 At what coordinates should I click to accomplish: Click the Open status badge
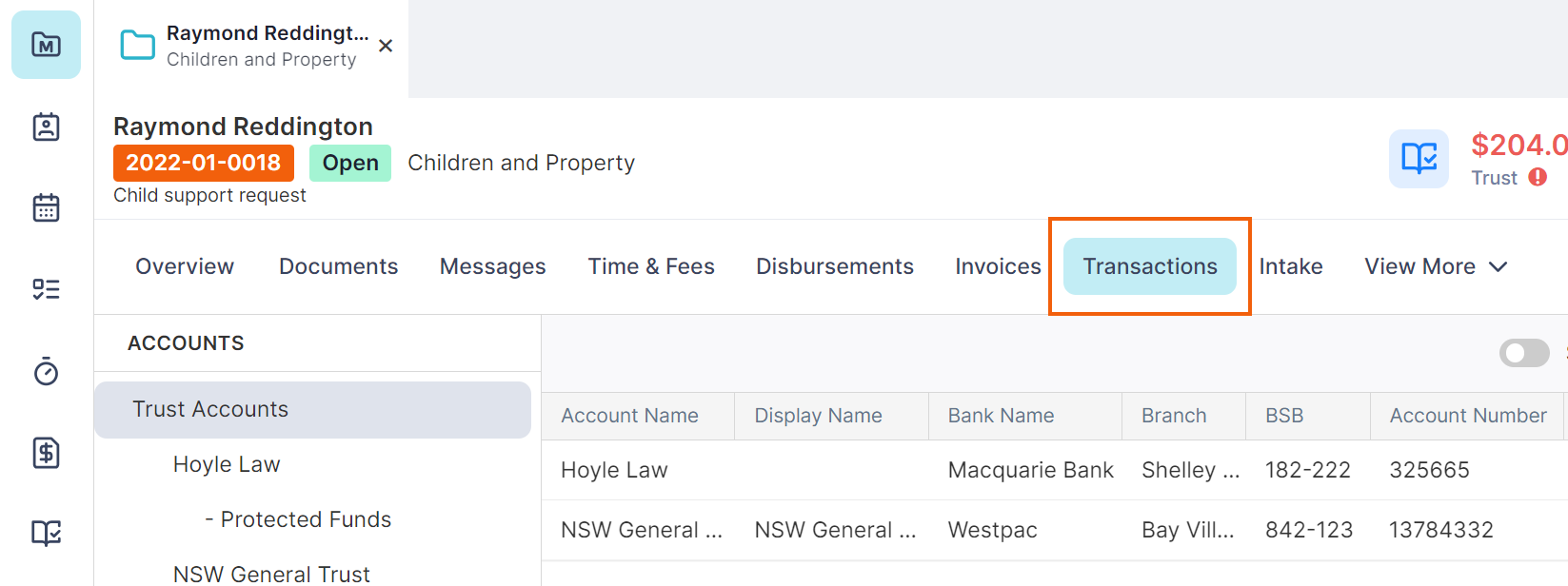point(350,163)
